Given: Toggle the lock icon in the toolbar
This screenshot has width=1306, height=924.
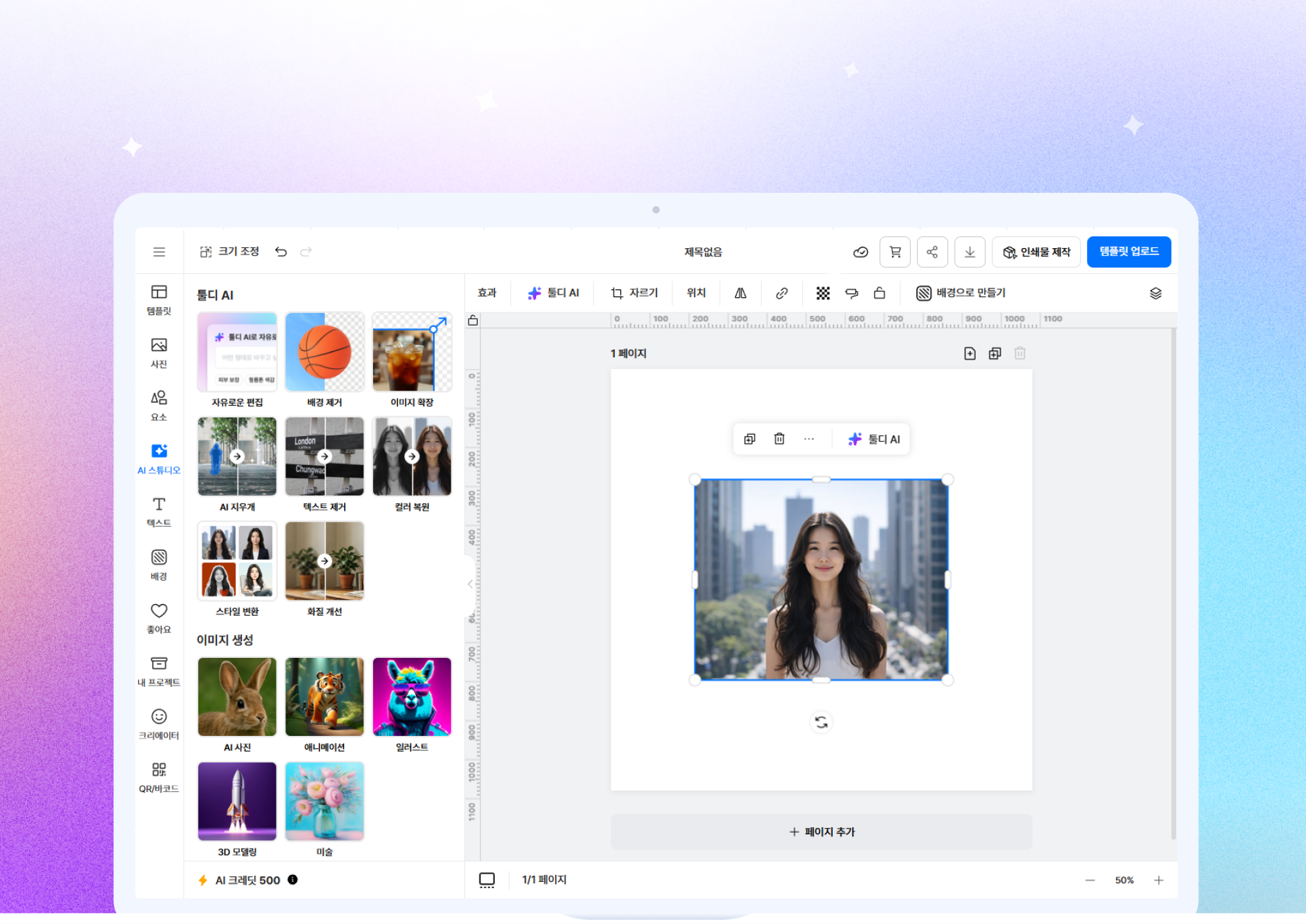Looking at the screenshot, I should [880, 293].
